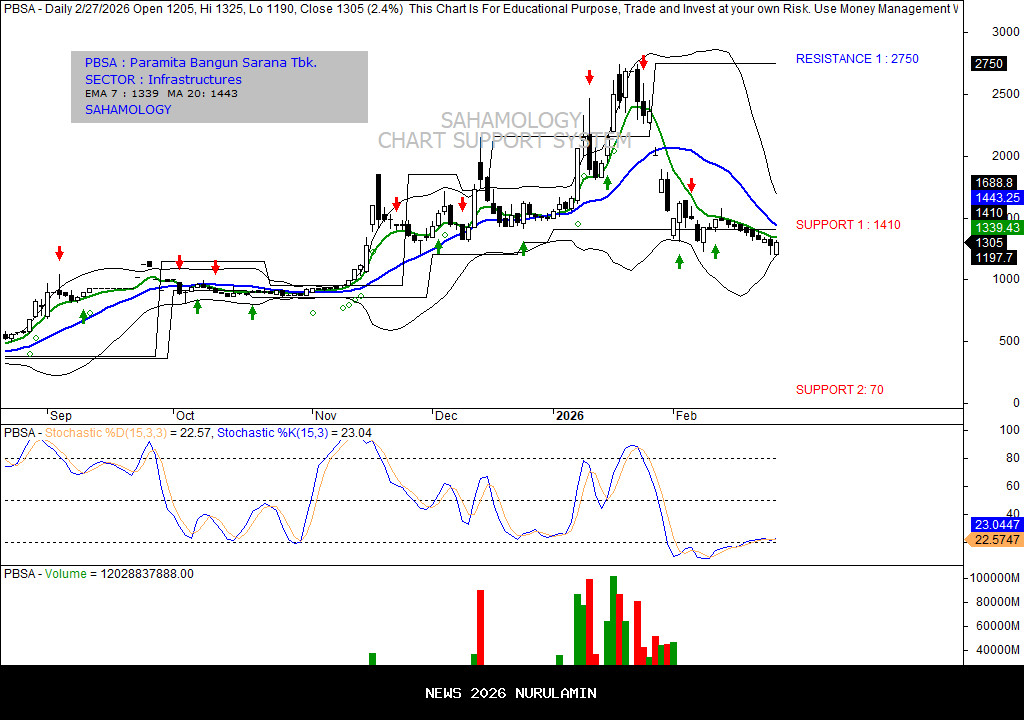Select the red down arrow in November
Screen dimensions: 1024x720
pos(397,204)
